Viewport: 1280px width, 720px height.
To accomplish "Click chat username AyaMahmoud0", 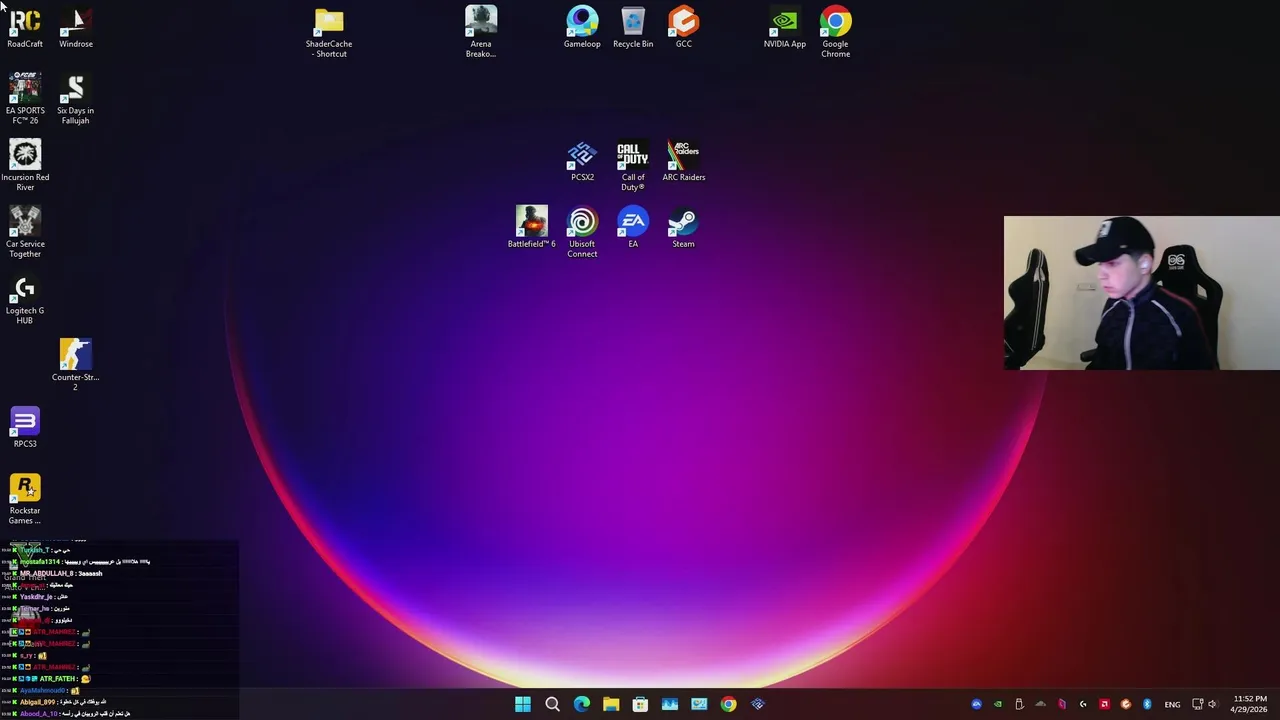I will [x=43, y=691].
